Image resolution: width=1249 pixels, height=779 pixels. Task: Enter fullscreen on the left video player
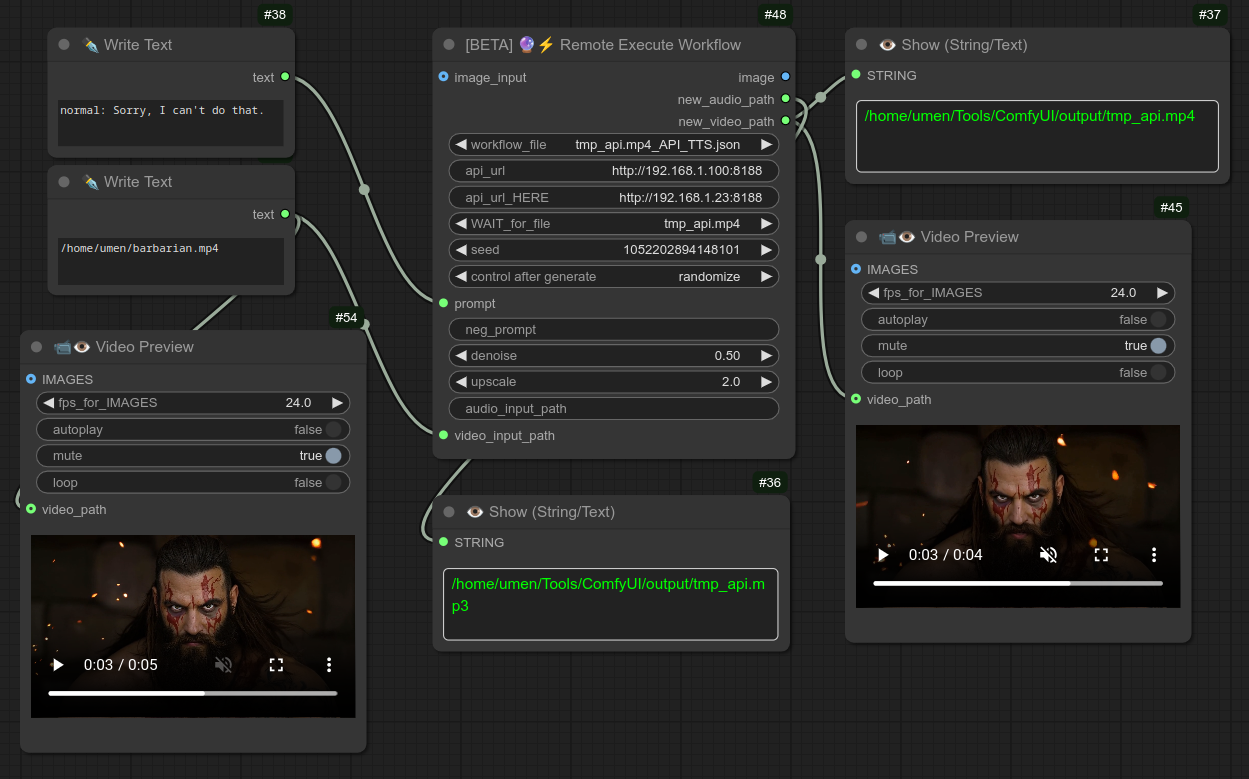pyautogui.click(x=276, y=665)
